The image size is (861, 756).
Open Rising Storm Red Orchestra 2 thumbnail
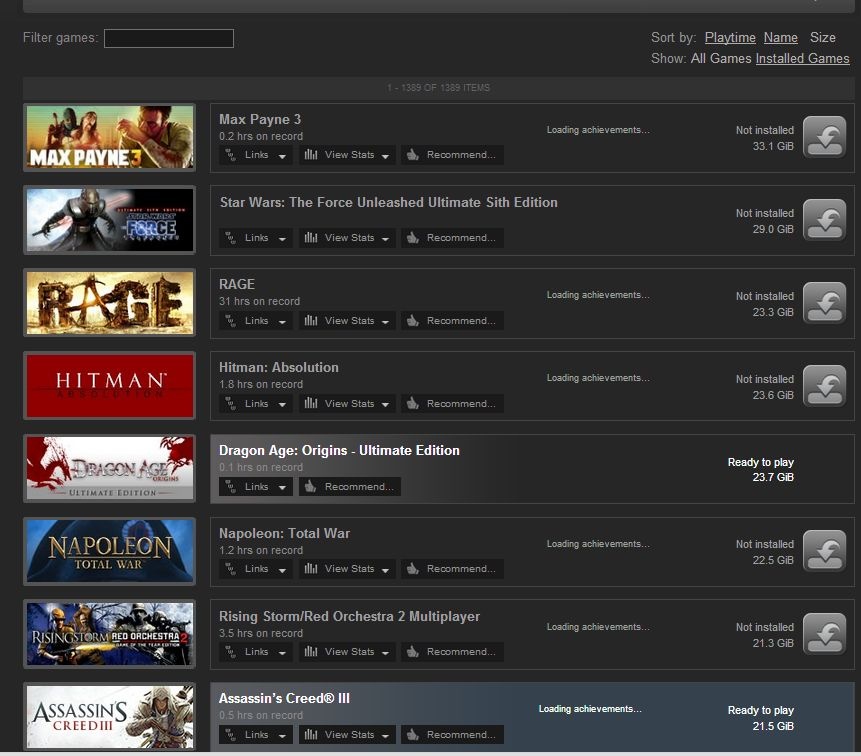coord(110,634)
